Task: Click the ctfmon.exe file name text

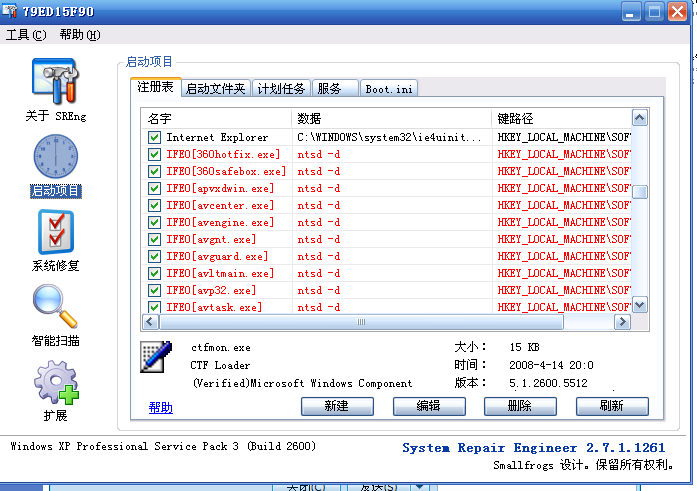Action: (x=221, y=347)
